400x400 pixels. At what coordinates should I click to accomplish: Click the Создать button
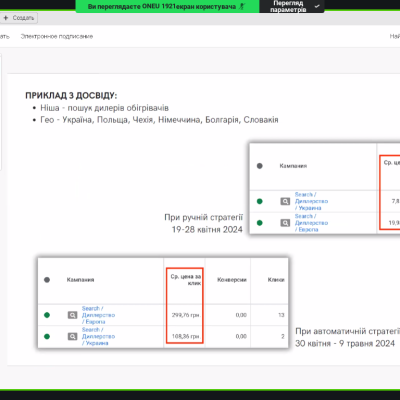19,18
